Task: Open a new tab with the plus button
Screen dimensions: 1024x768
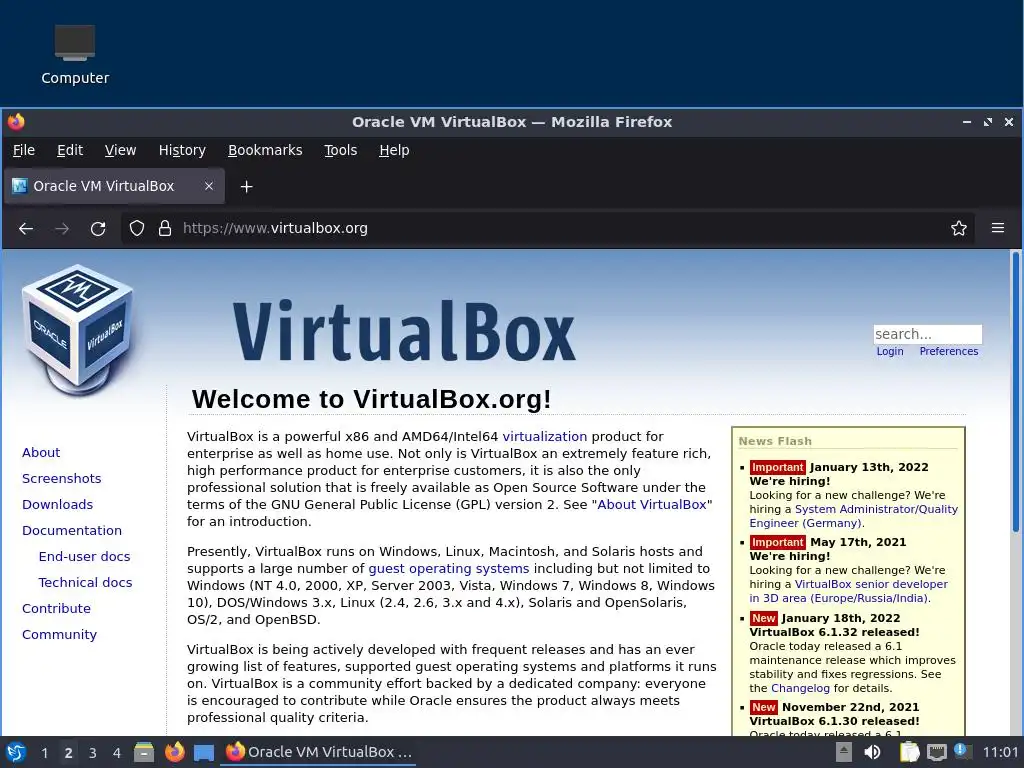Action: click(246, 187)
